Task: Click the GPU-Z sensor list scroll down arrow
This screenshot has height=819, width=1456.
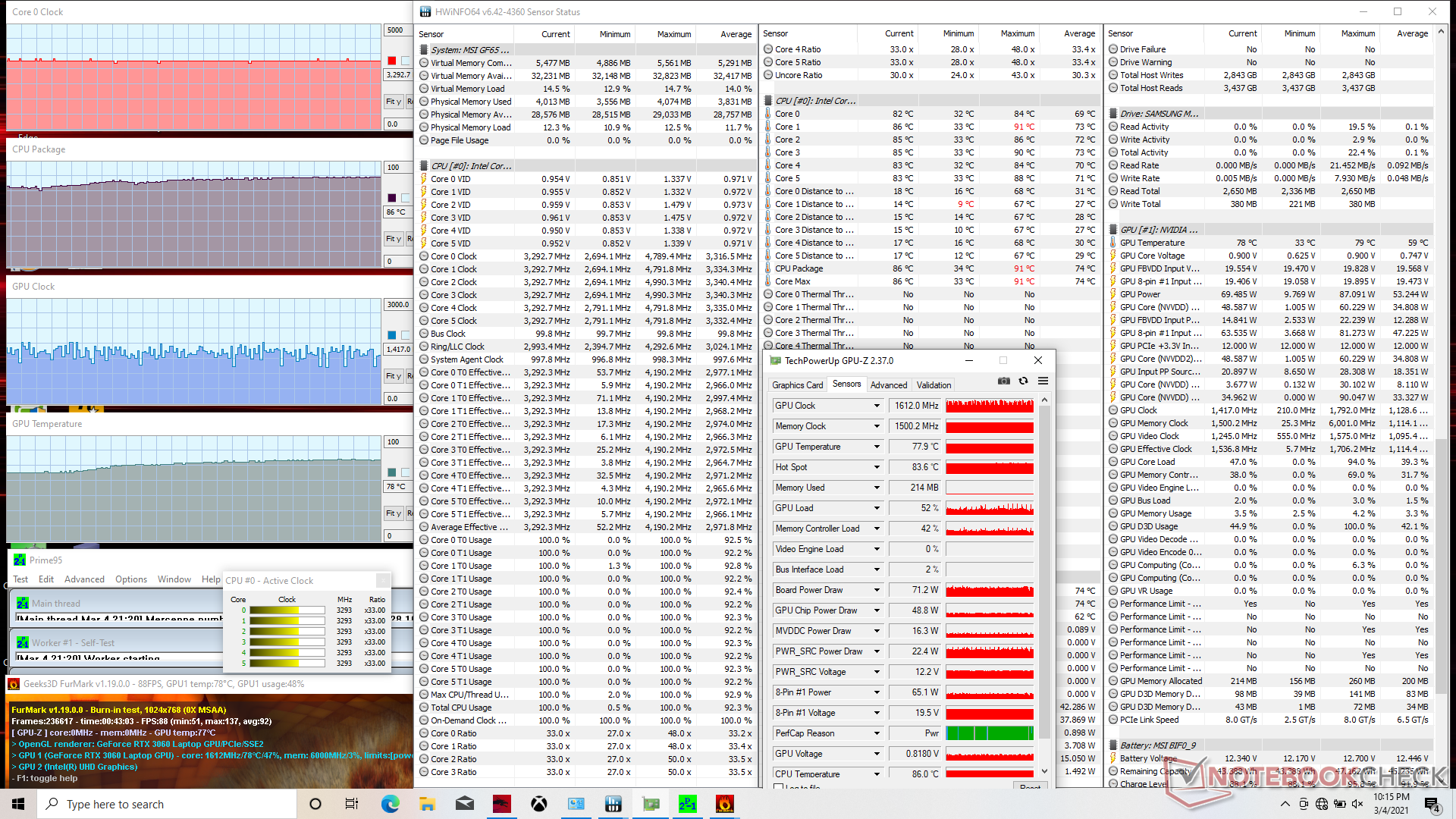Action: [x=1044, y=771]
